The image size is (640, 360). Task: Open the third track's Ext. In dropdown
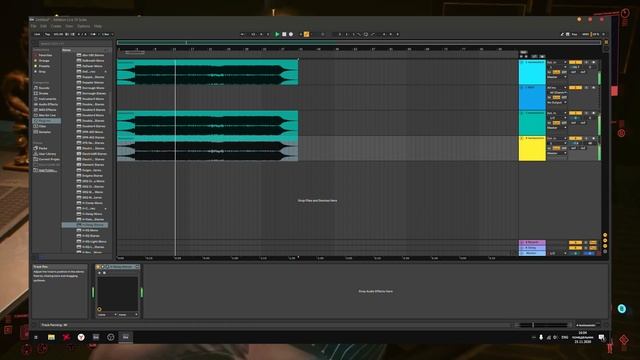pos(557,113)
